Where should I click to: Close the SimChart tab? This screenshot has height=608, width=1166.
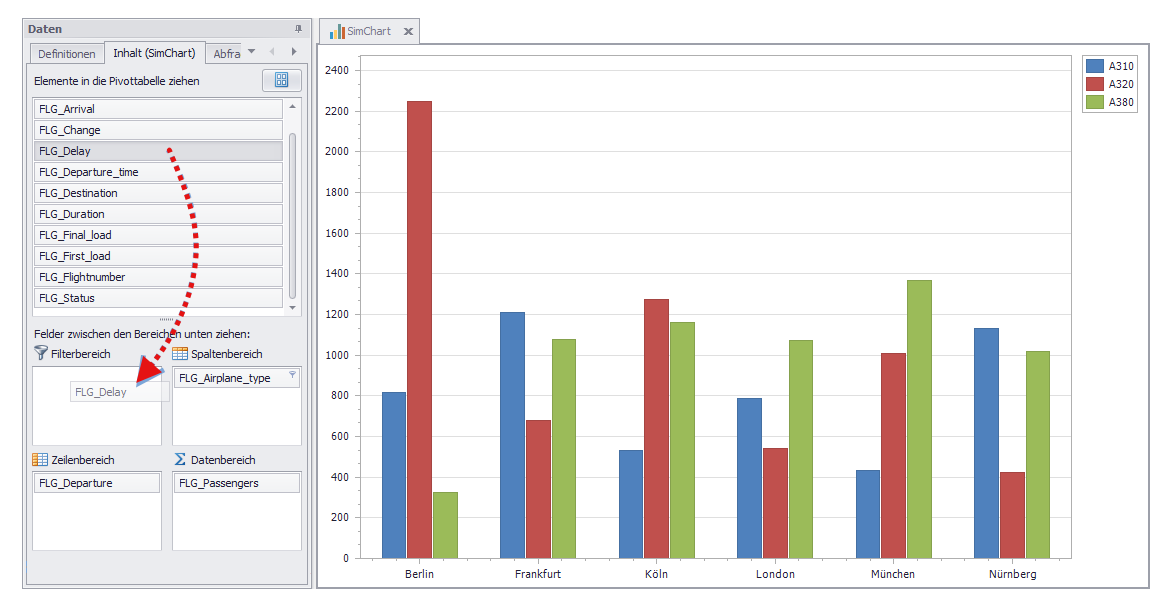coord(408,32)
